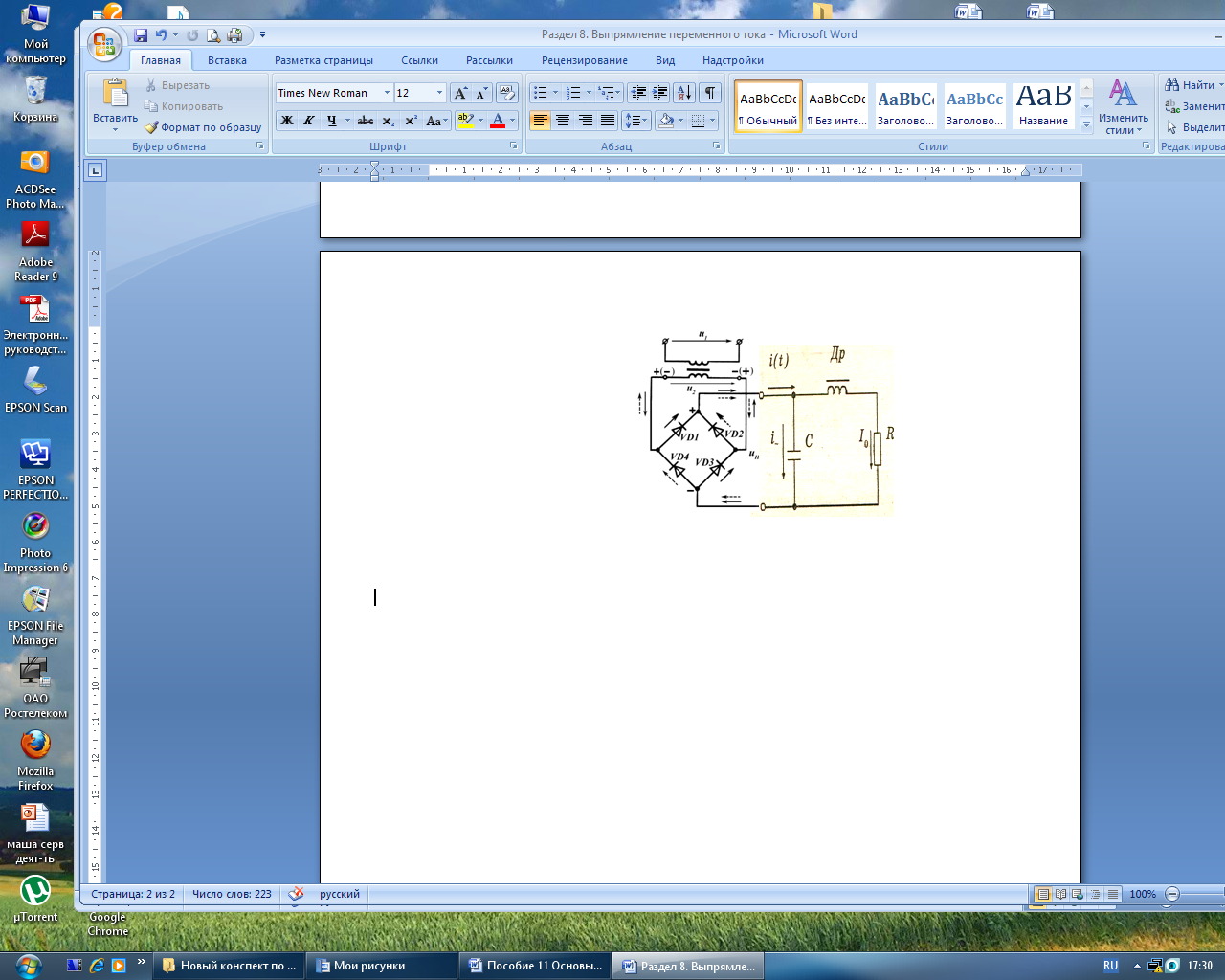The width and height of the screenshot is (1225, 980).
Task: Click the shading paint bucket icon
Action: tap(666, 121)
